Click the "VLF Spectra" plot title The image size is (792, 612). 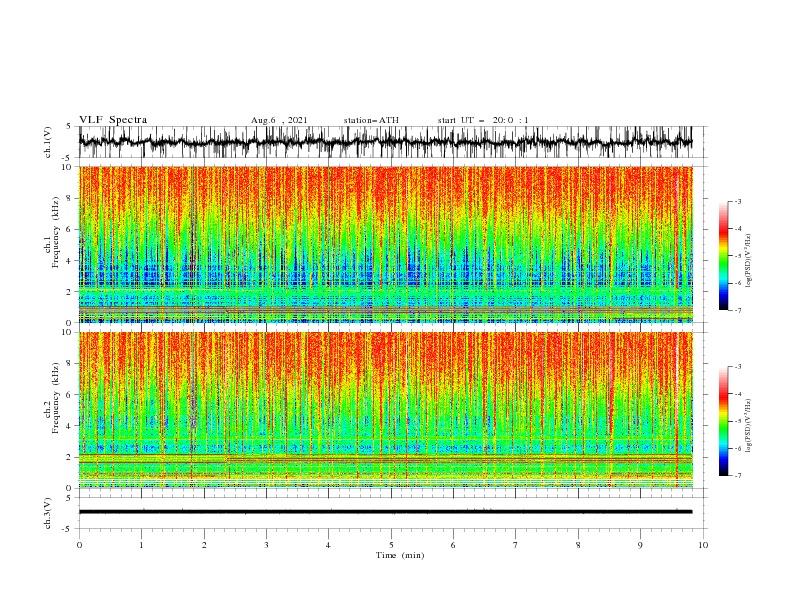click(x=113, y=120)
